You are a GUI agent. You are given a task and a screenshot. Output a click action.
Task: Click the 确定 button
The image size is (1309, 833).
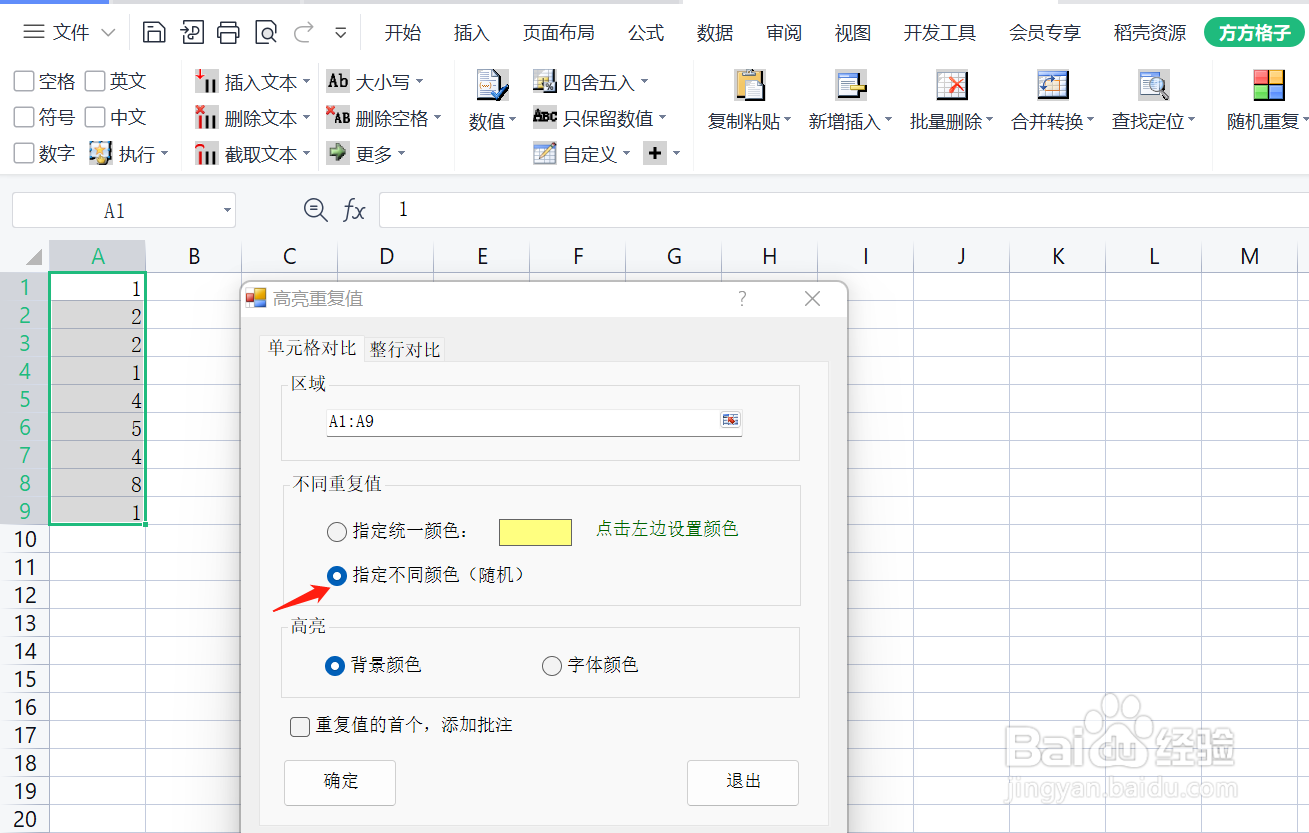pos(340,782)
